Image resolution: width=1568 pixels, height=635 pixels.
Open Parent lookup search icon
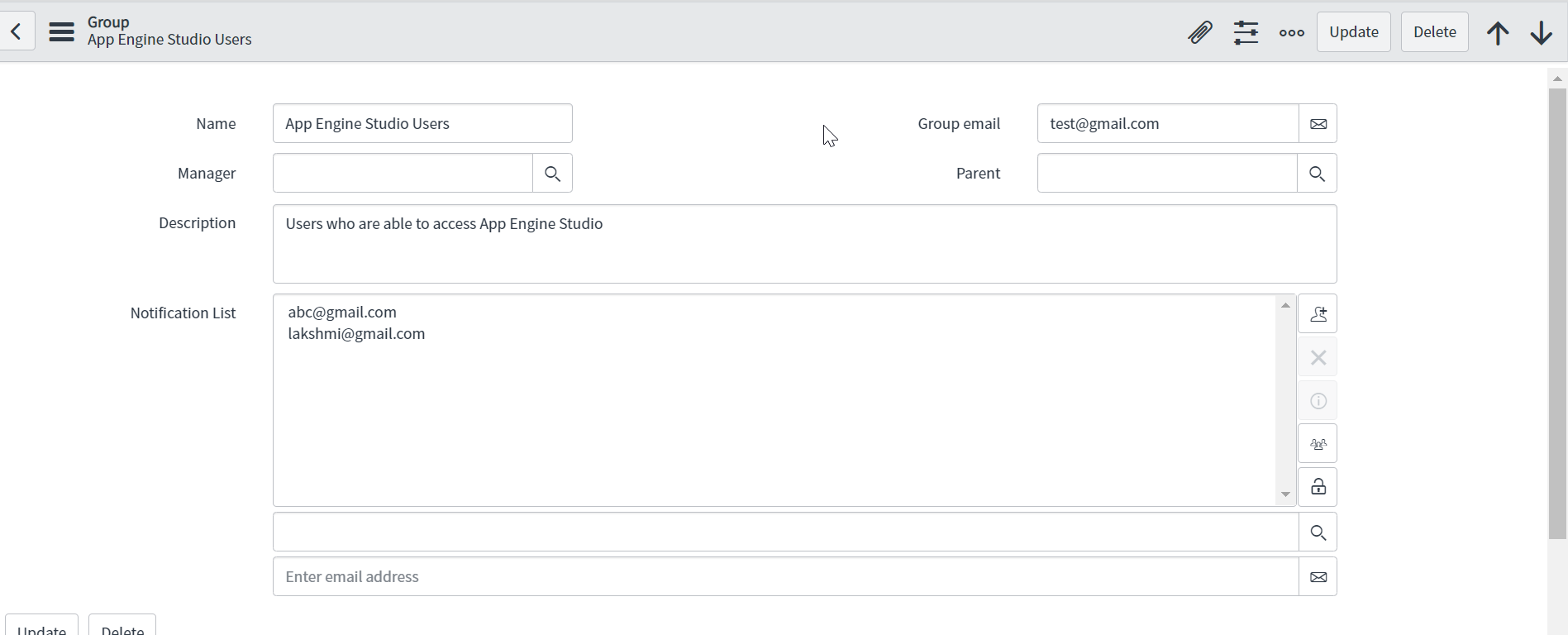click(x=1317, y=174)
